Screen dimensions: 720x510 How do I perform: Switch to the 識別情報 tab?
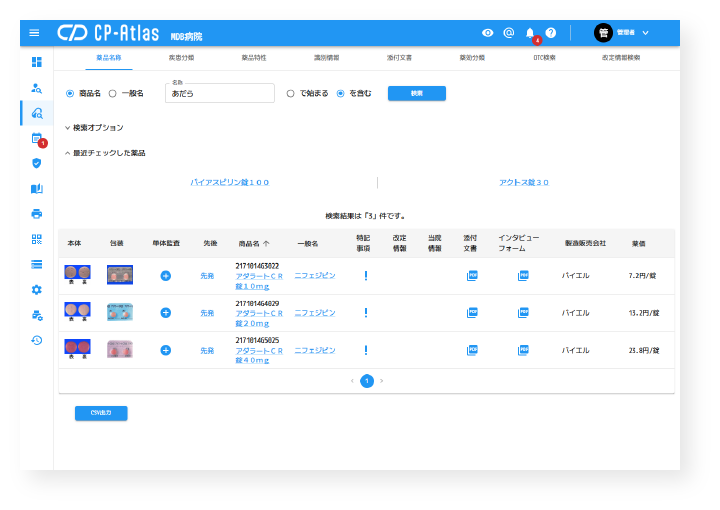click(x=326, y=58)
